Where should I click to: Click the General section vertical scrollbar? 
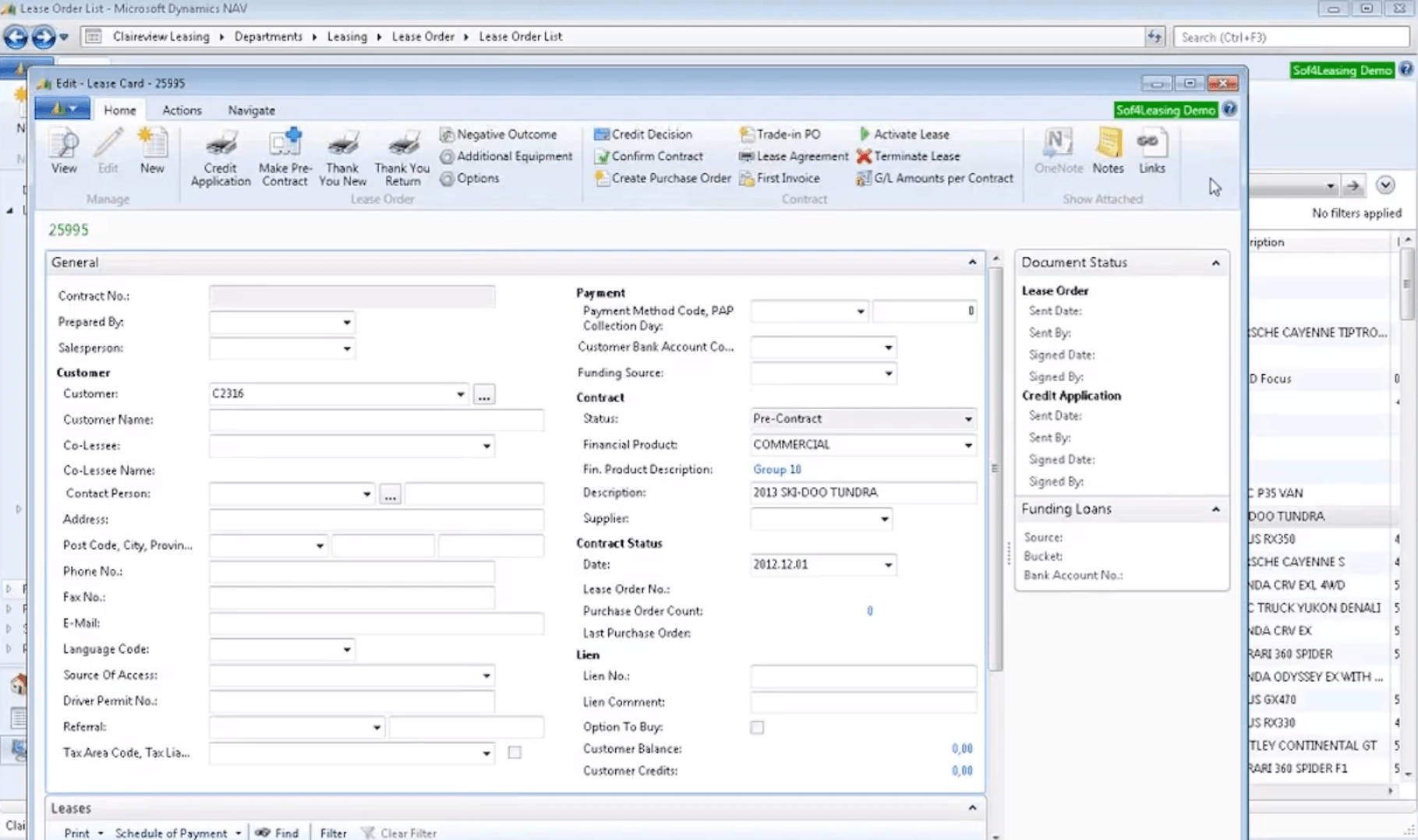(x=995, y=468)
